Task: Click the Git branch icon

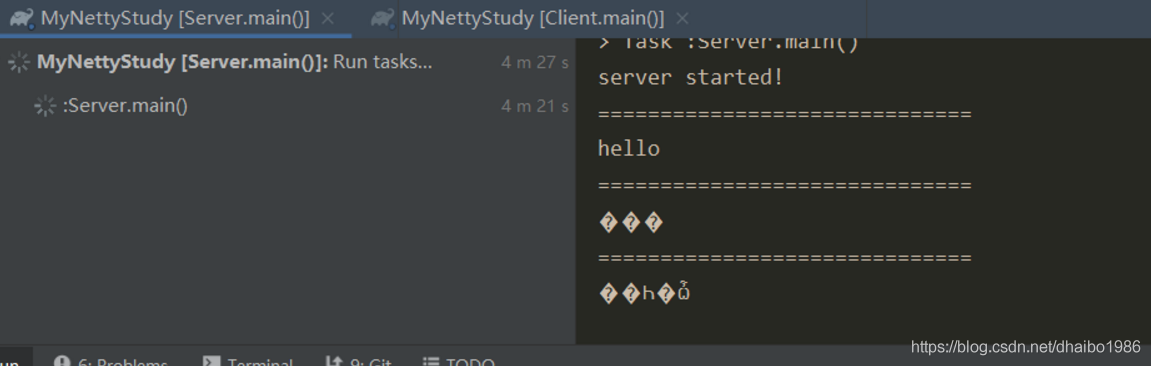Action: pos(334,362)
